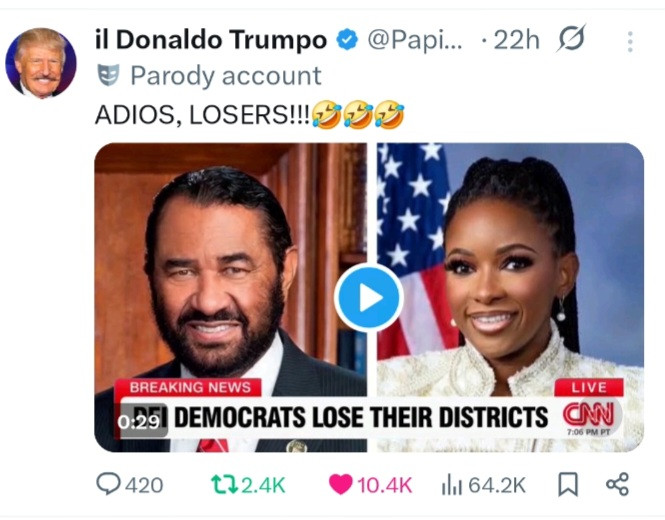
Task: Click the Parody account mask icon
Action: coord(108,75)
